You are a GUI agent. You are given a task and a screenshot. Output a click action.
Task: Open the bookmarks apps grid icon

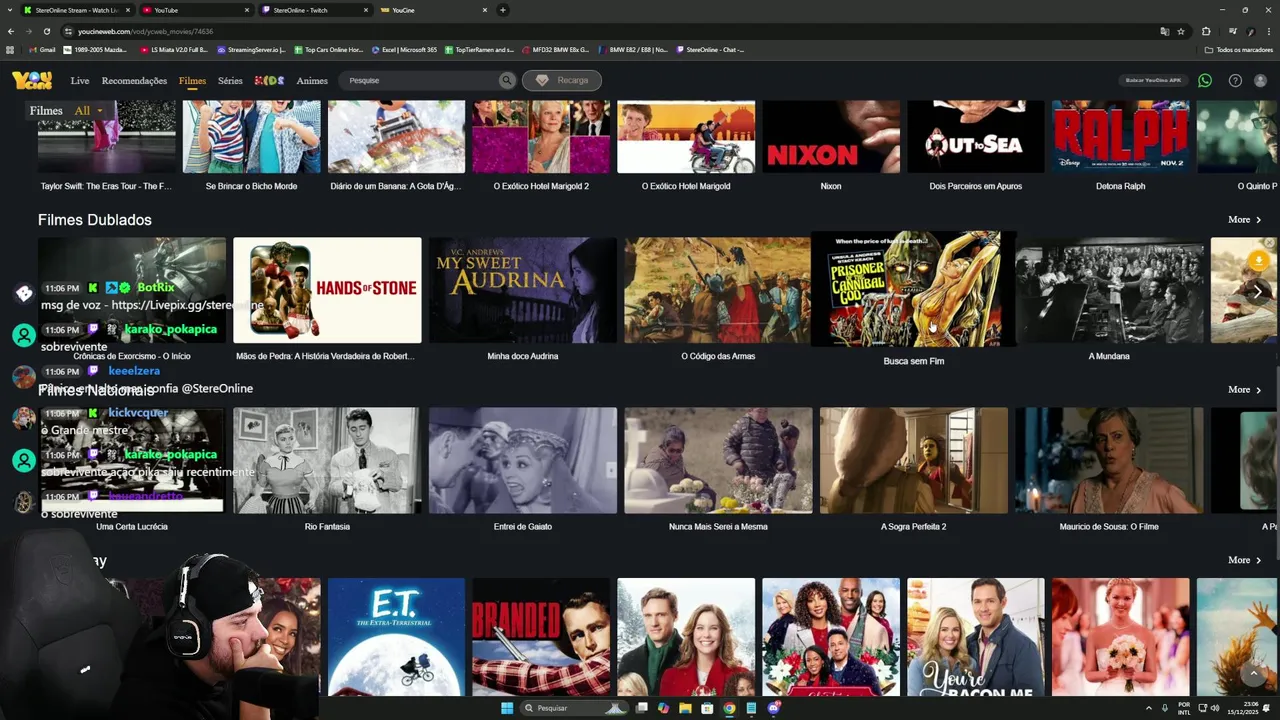pos(10,49)
